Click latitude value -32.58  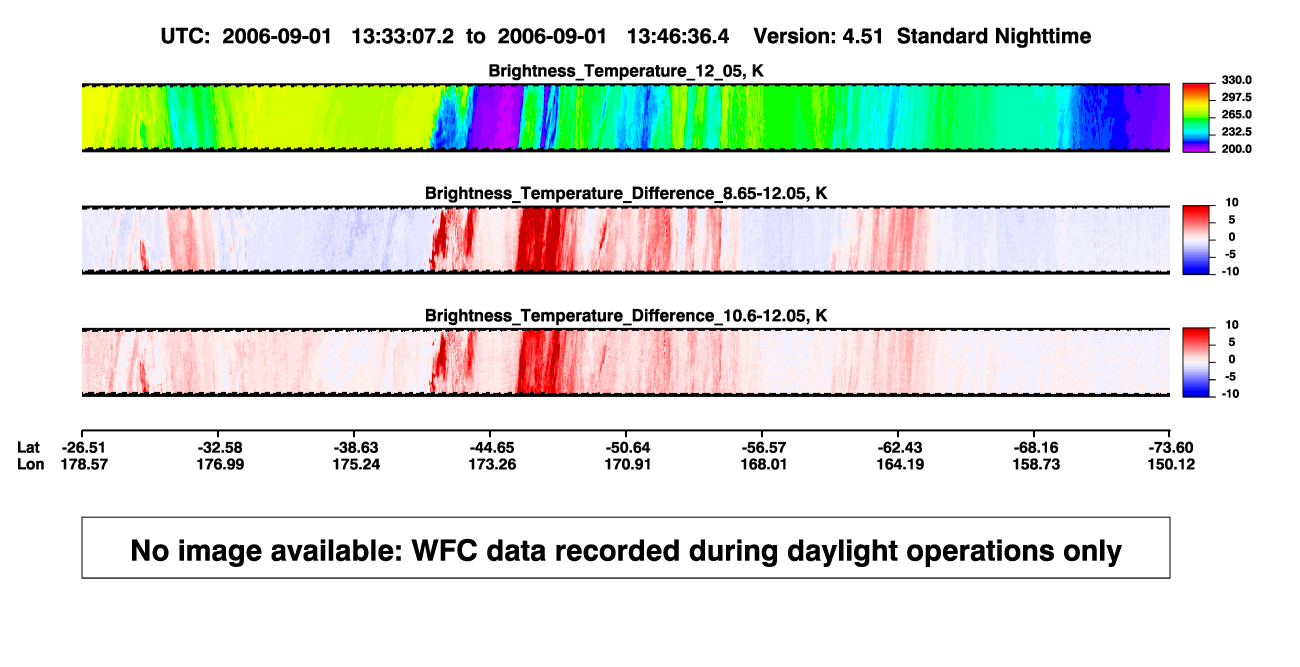pyautogui.click(x=219, y=447)
